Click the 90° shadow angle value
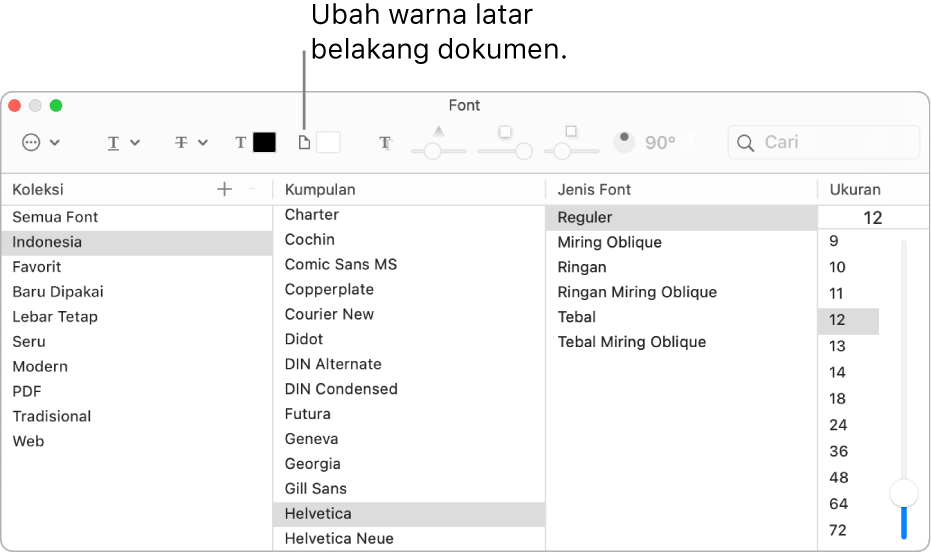 click(x=661, y=143)
